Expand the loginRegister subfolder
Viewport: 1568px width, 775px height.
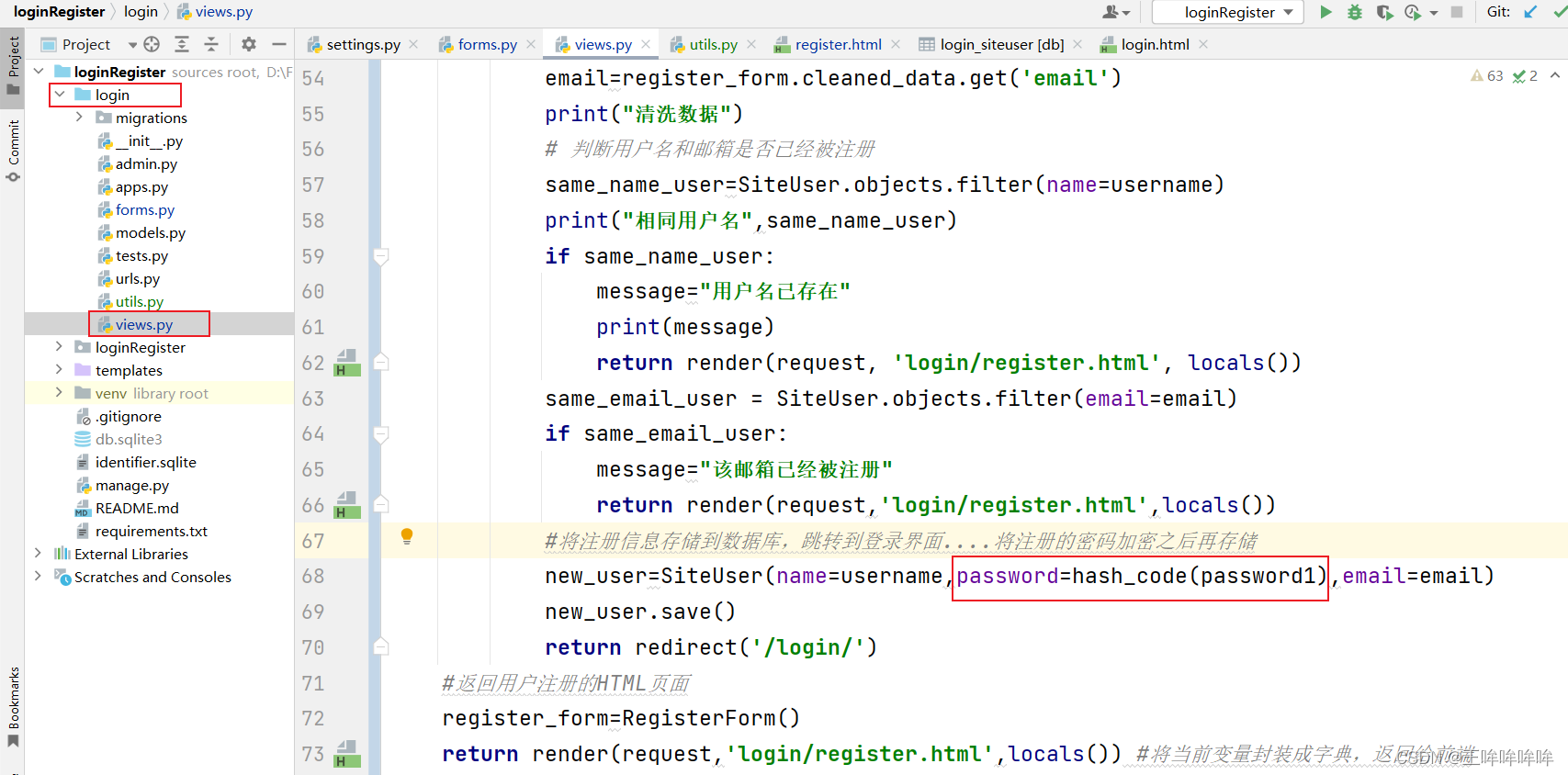59,347
